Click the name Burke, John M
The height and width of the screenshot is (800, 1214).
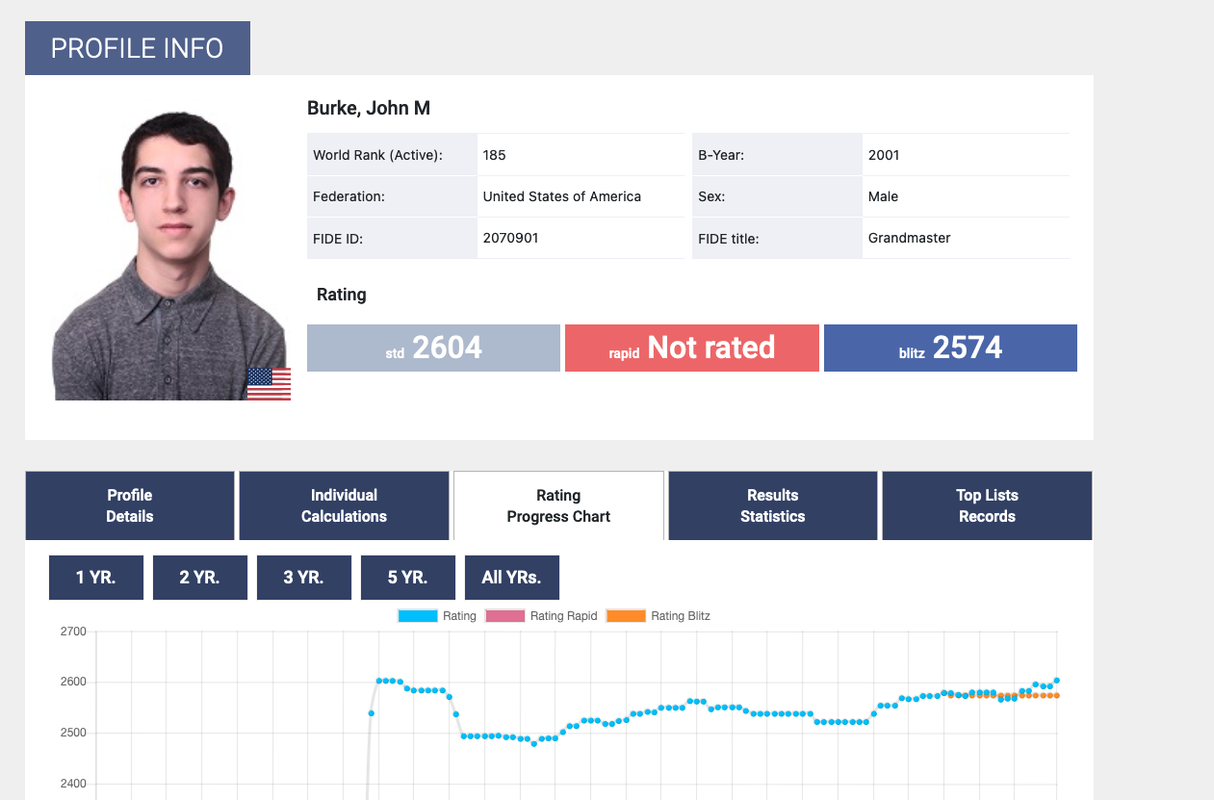click(369, 108)
